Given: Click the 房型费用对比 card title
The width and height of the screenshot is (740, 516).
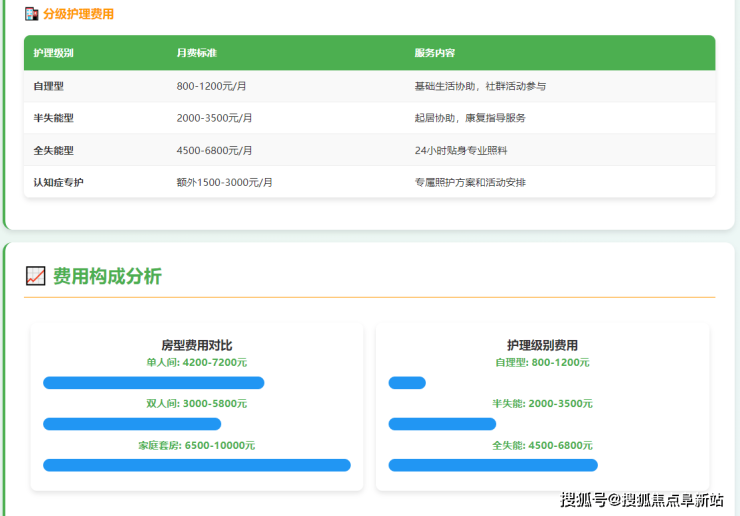Looking at the screenshot, I should pyautogui.click(x=197, y=345).
